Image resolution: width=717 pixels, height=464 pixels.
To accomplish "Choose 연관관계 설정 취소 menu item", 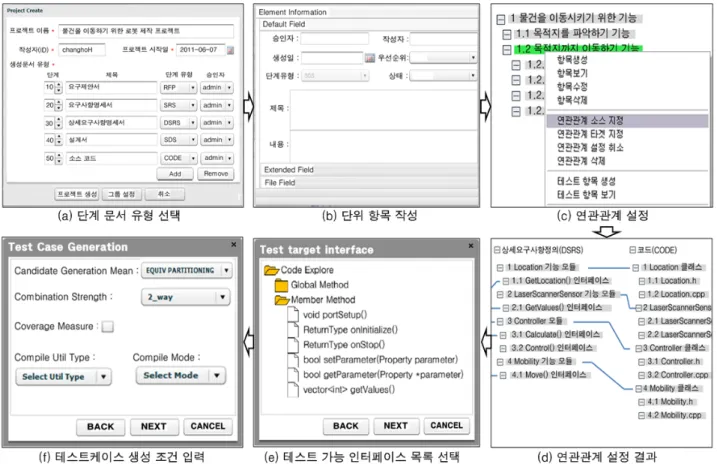I will click(x=590, y=147).
